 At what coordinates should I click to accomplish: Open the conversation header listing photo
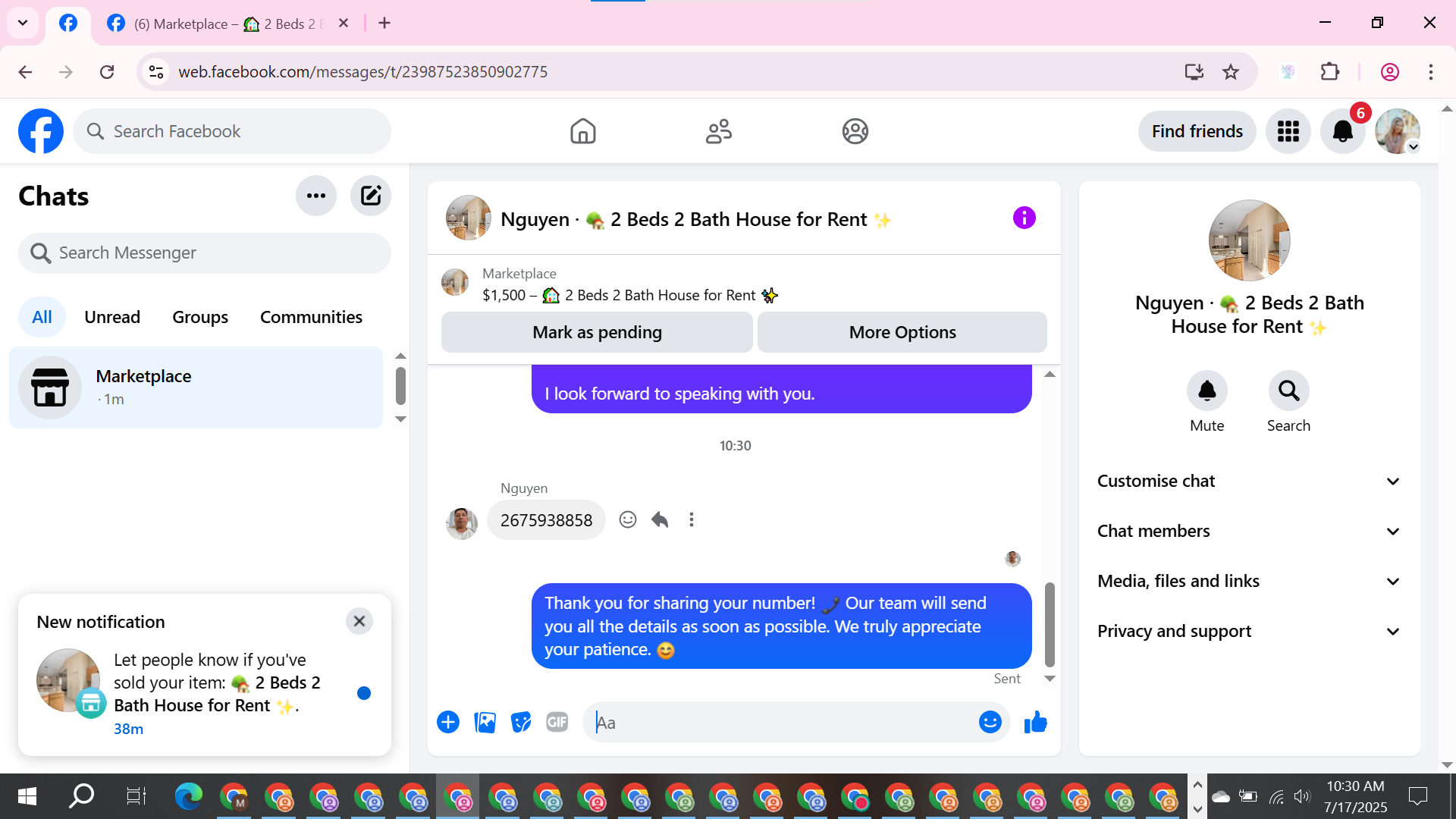(x=468, y=218)
